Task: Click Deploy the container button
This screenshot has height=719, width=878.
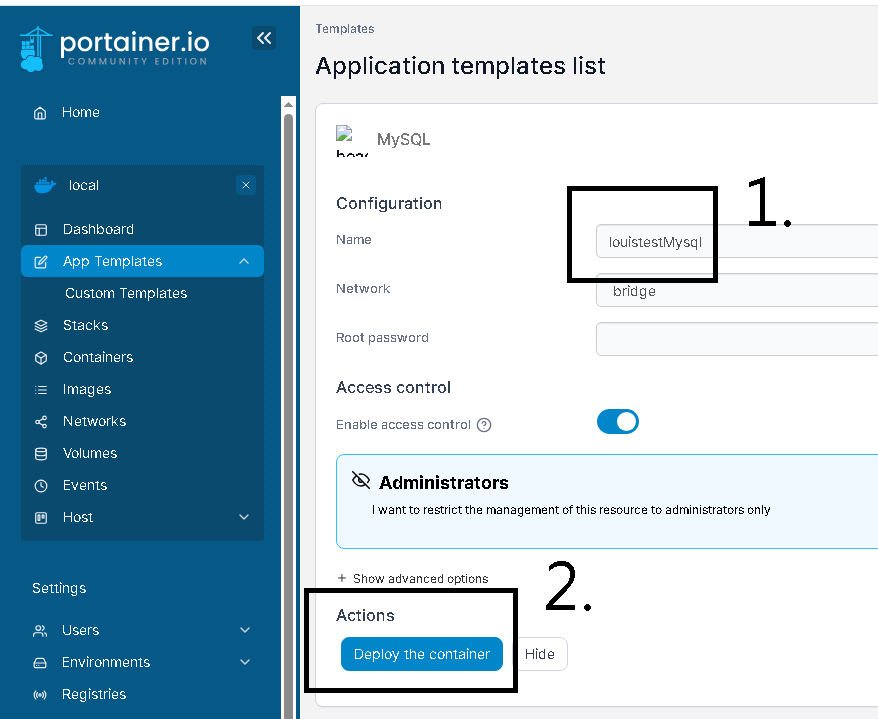Action: click(x=422, y=654)
